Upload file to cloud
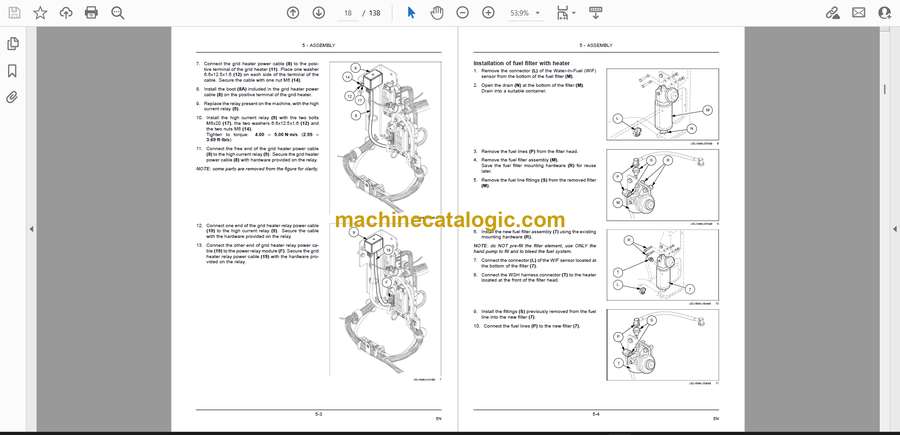The height and width of the screenshot is (435, 900). [x=66, y=13]
